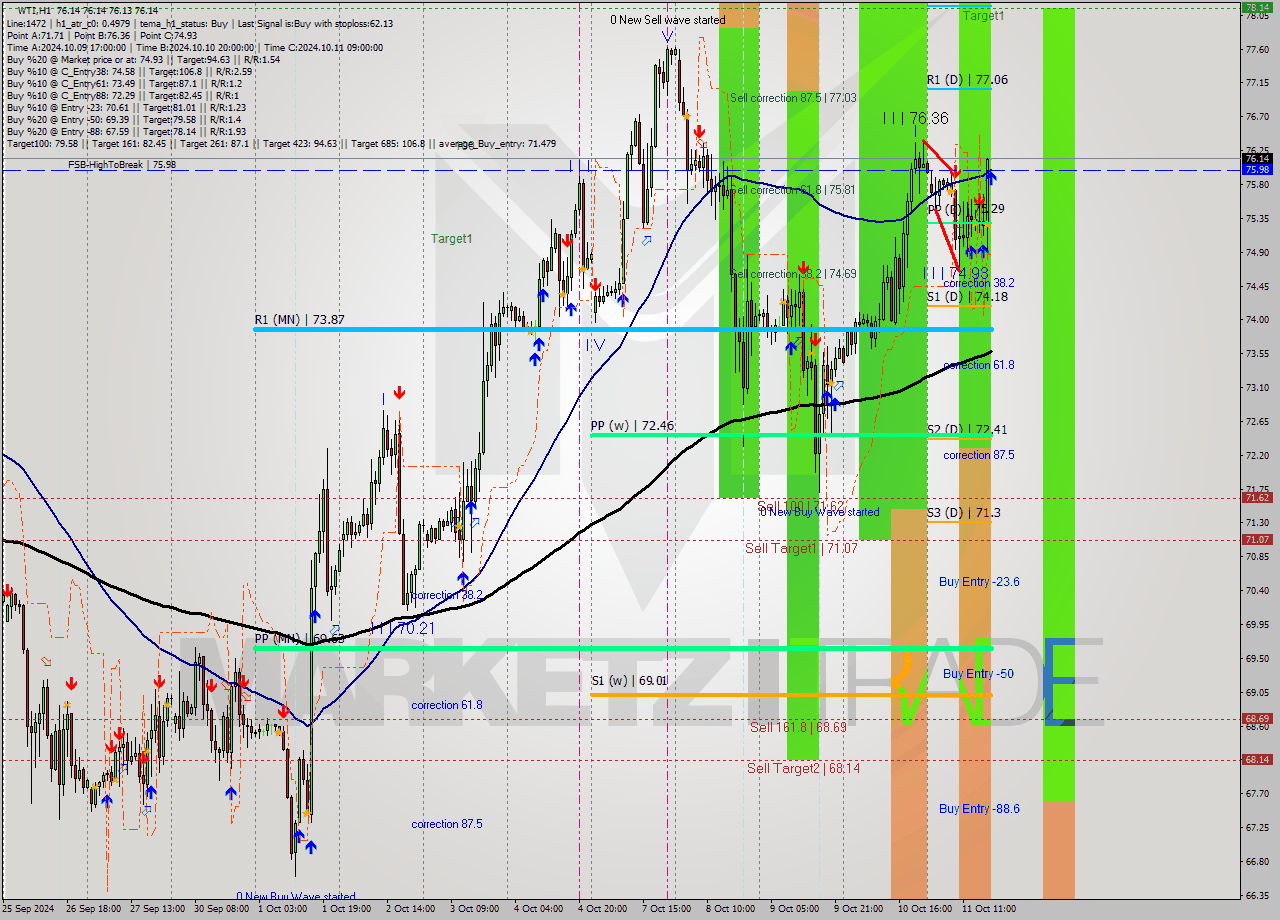The height and width of the screenshot is (920, 1280).
Task: Click the blue 'I I I 74.93' label
Action: [x=955, y=272]
